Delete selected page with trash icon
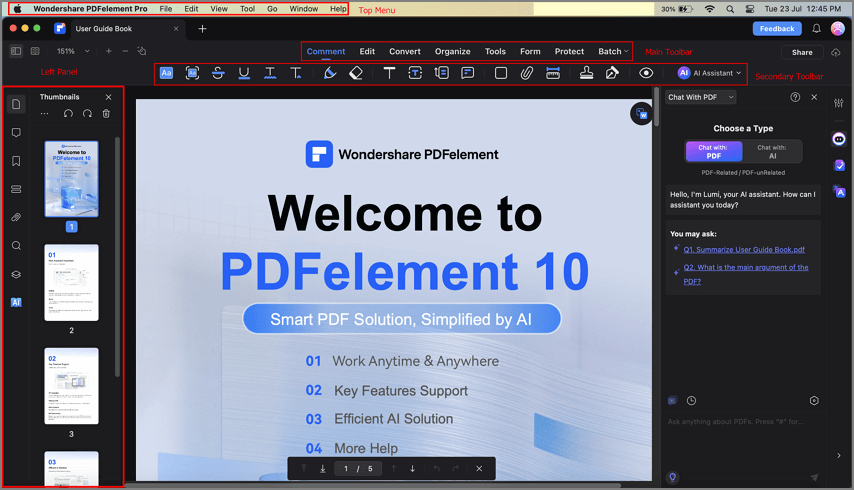This screenshot has width=854, height=490. click(x=106, y=114)
